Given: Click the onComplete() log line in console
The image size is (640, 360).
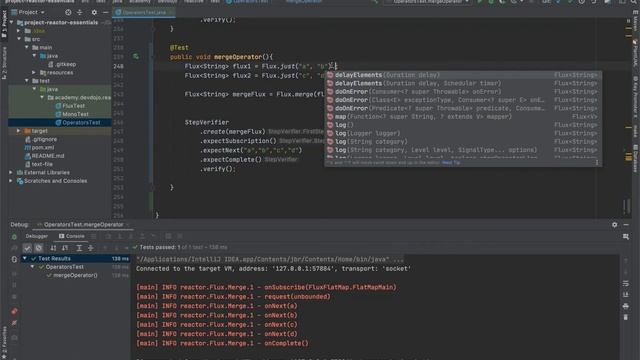Looking at the screenshot, I should coord(222,343).
